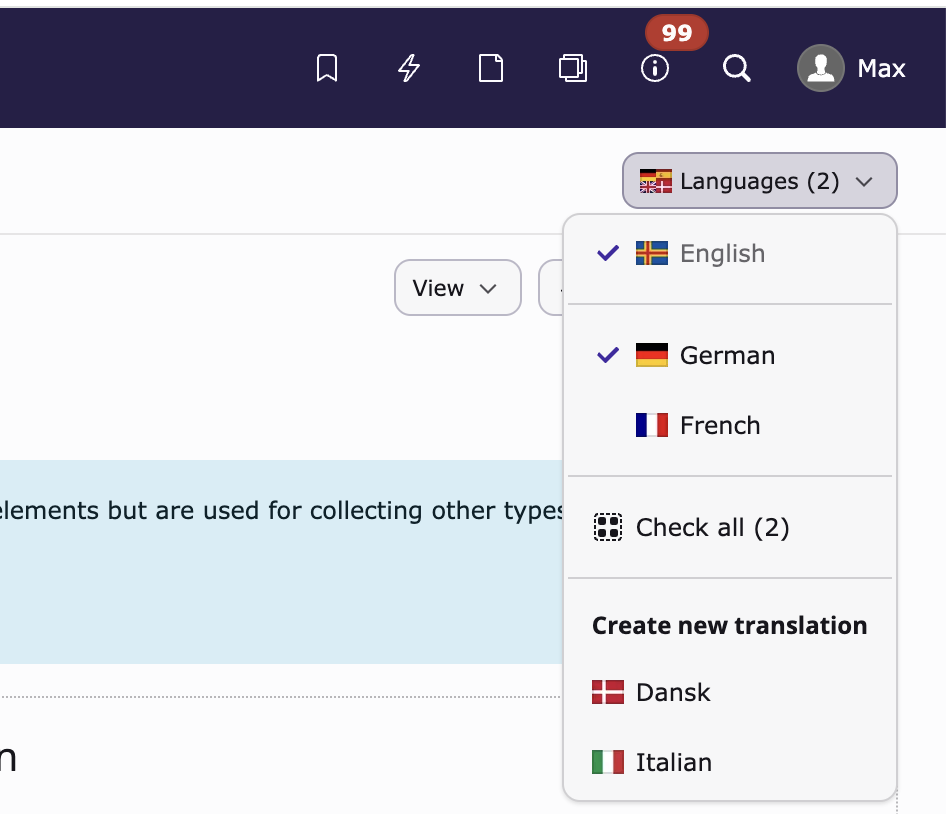Click the red 99 notification badge

point(677,33)
